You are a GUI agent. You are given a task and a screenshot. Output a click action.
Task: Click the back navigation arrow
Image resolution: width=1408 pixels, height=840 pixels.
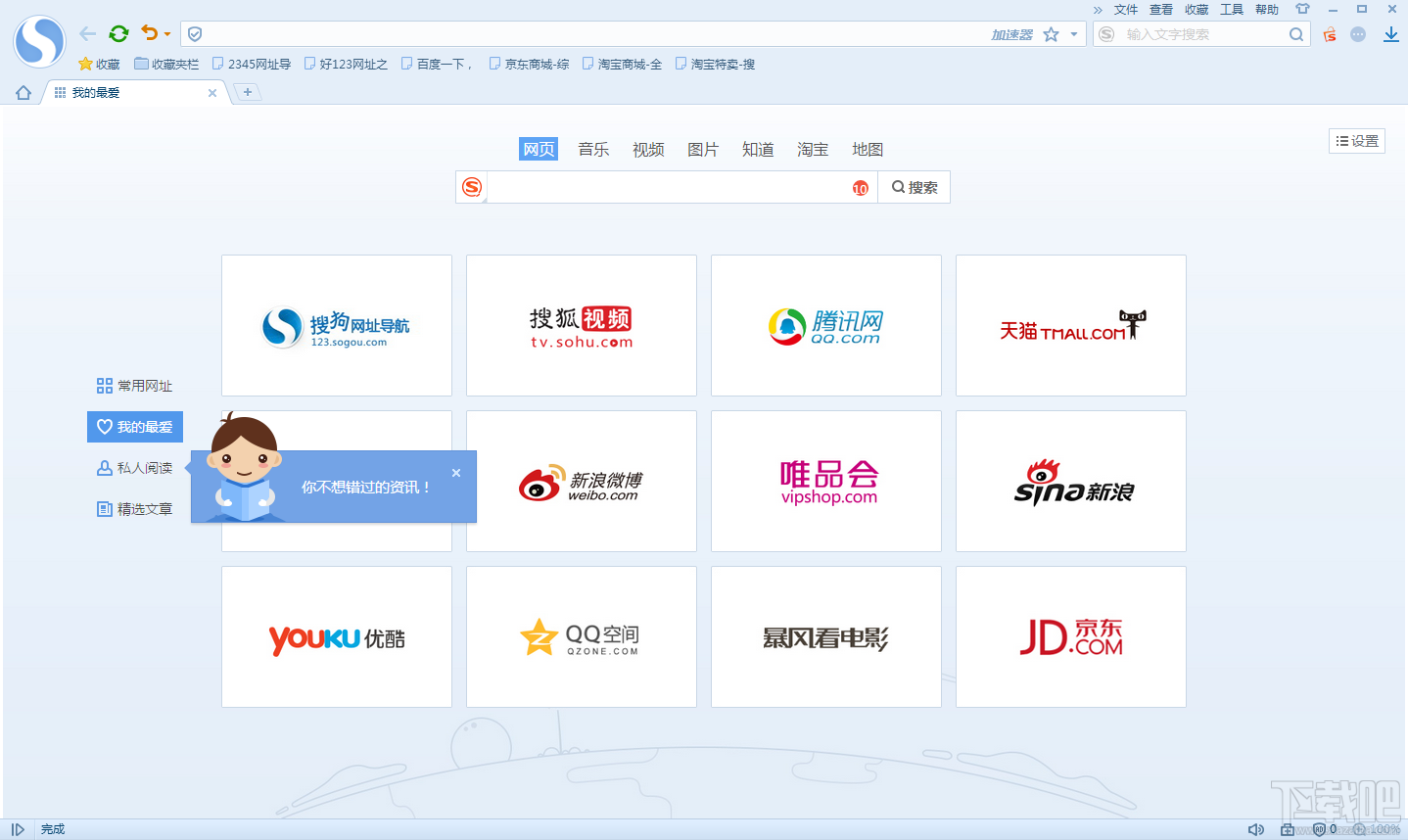pos(87,32)
